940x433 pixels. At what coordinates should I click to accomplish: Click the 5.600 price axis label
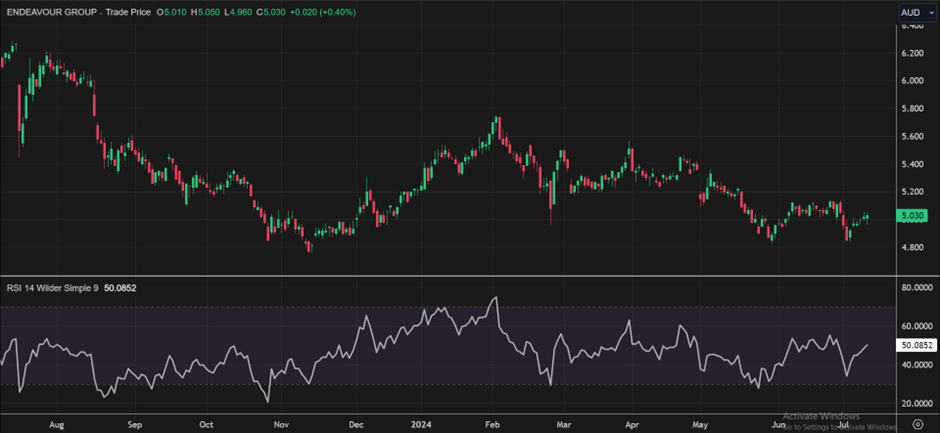(x=912, y=137)
